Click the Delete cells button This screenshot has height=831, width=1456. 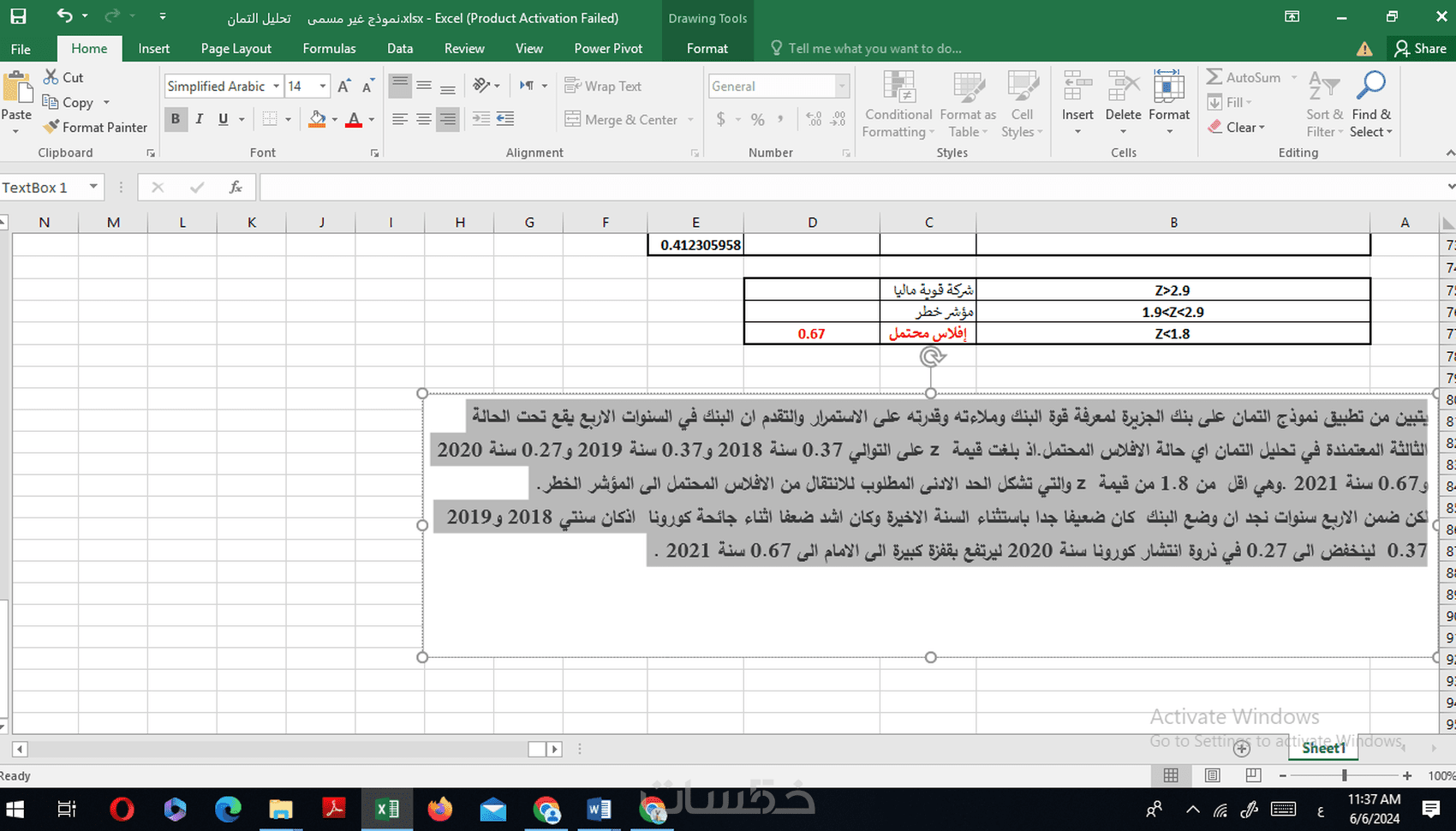click(1123, 103)
